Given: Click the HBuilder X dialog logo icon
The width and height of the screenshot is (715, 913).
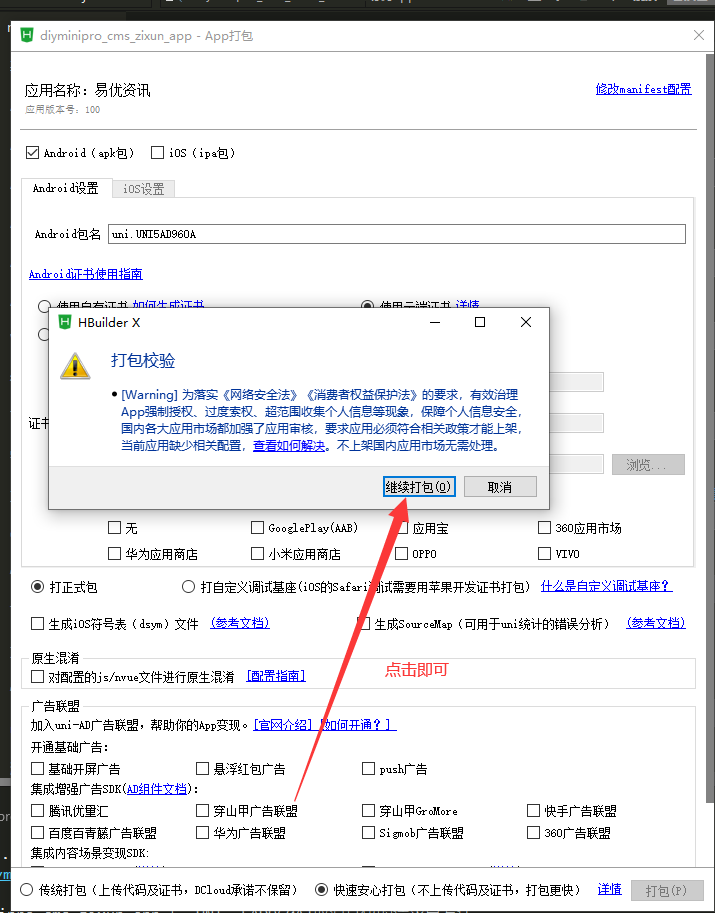Looking at the screenshot, I should (65, 322).
